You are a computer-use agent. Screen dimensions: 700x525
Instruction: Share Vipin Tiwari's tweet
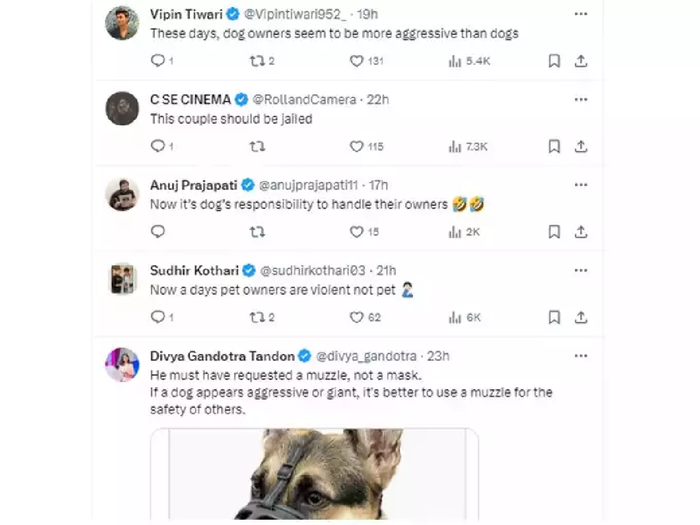581,61
